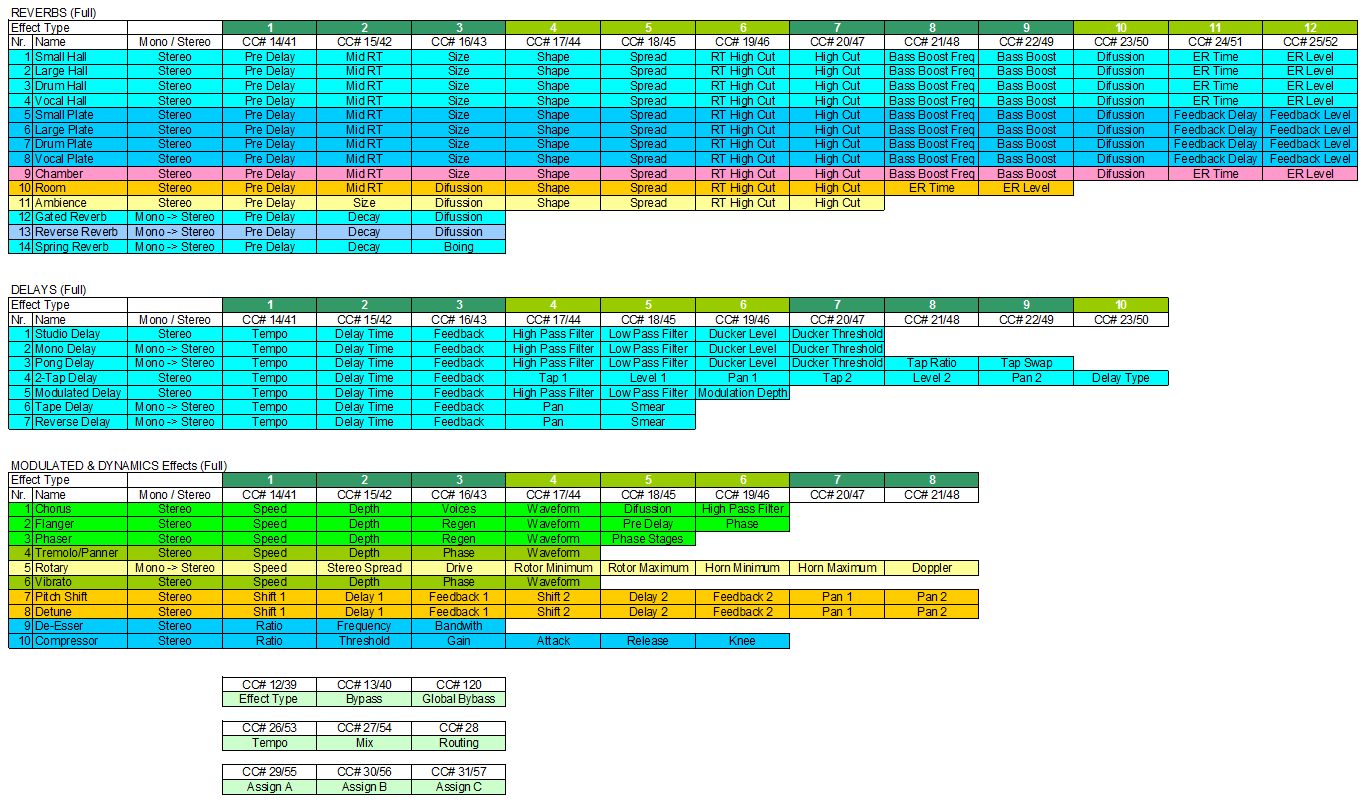The width and height of the screenshot is (1366, 811).
Task: Click the Pitch Shift Feedback 2 cell
Action: (x=742, y=597)
